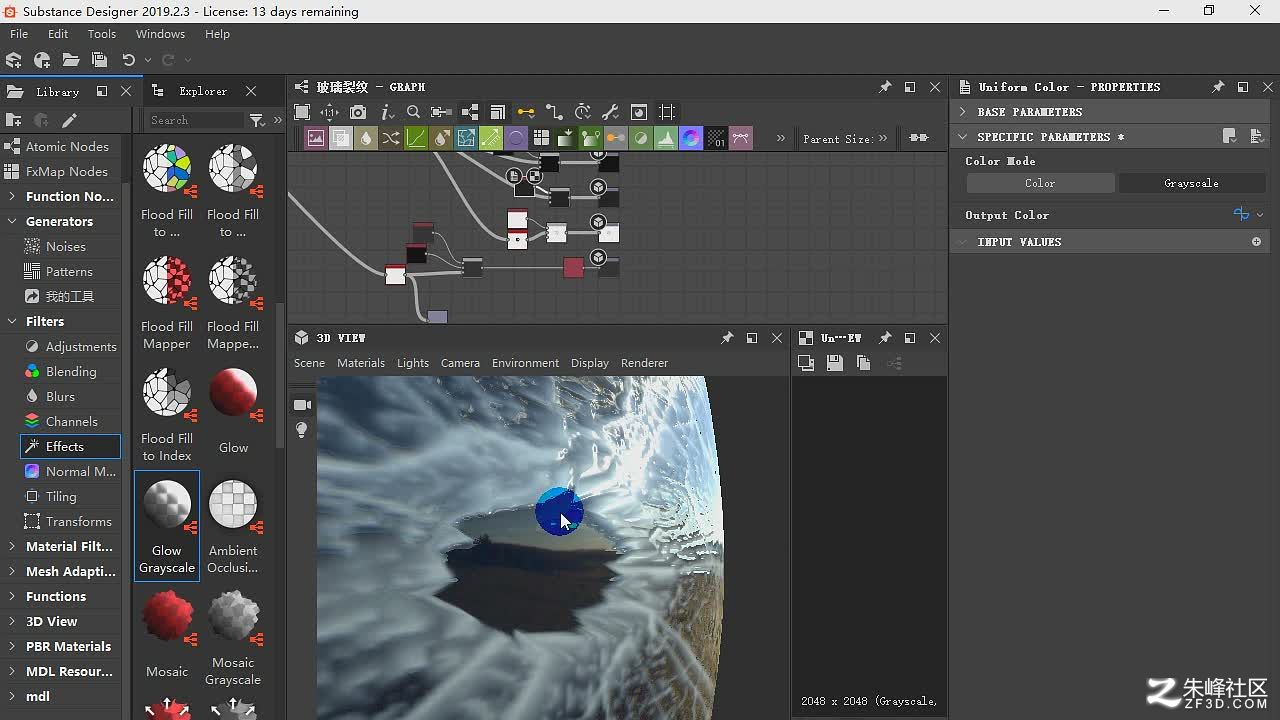Viewport: 1280px width, 720px height.
Task: Collapse Specific Parameters section
Action: click(x=963, y=137)
